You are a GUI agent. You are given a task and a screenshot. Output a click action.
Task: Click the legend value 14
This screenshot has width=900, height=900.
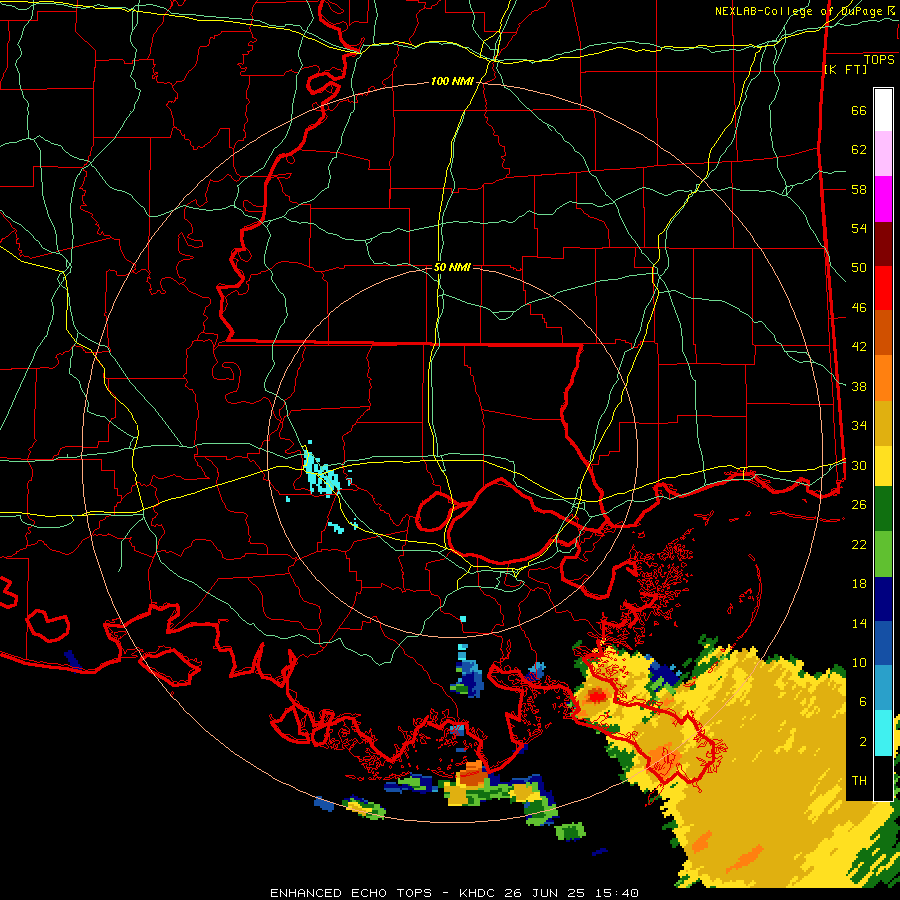coord(859,623)
